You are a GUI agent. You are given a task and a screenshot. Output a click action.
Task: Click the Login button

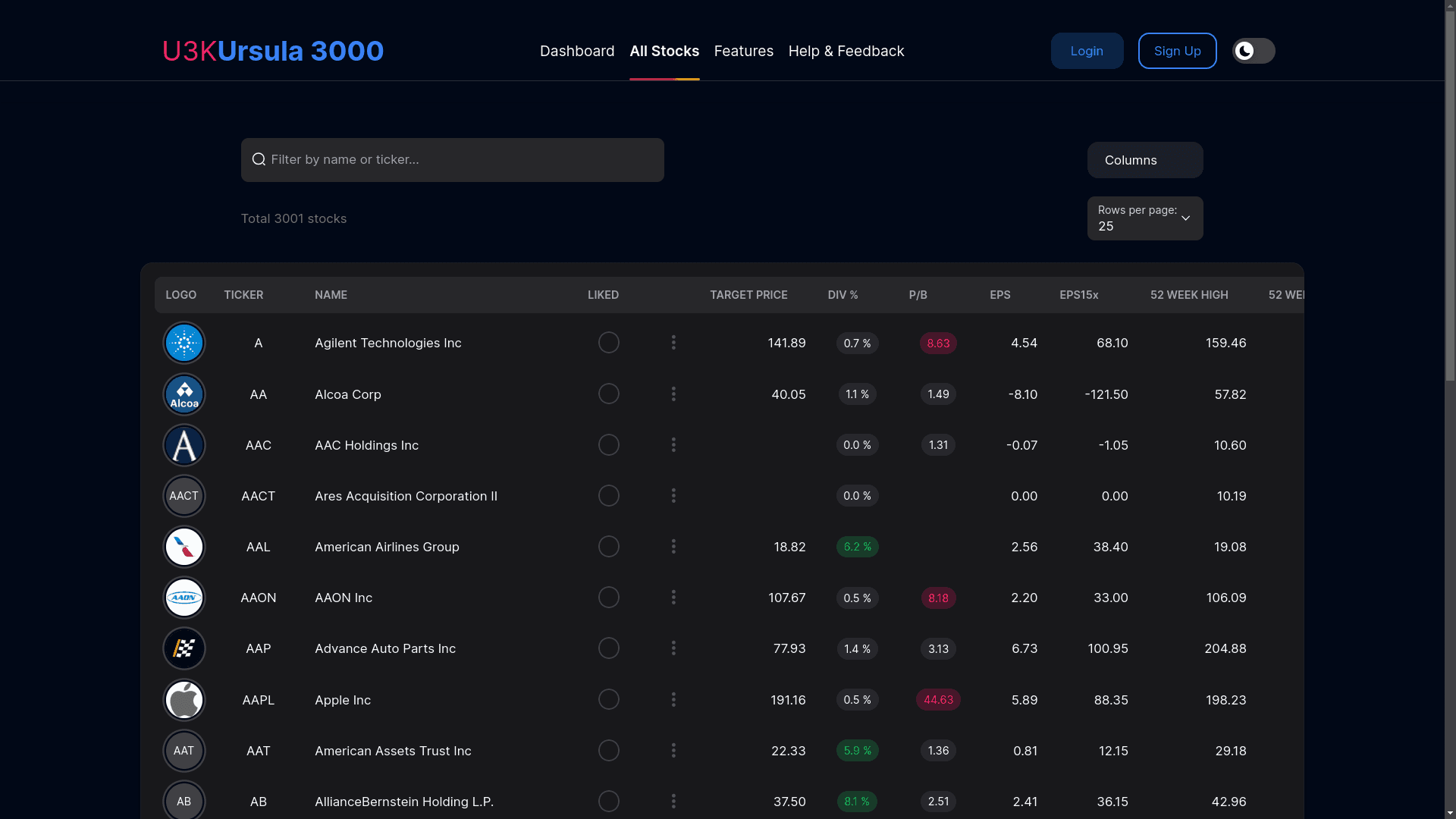click(1087, 51)
